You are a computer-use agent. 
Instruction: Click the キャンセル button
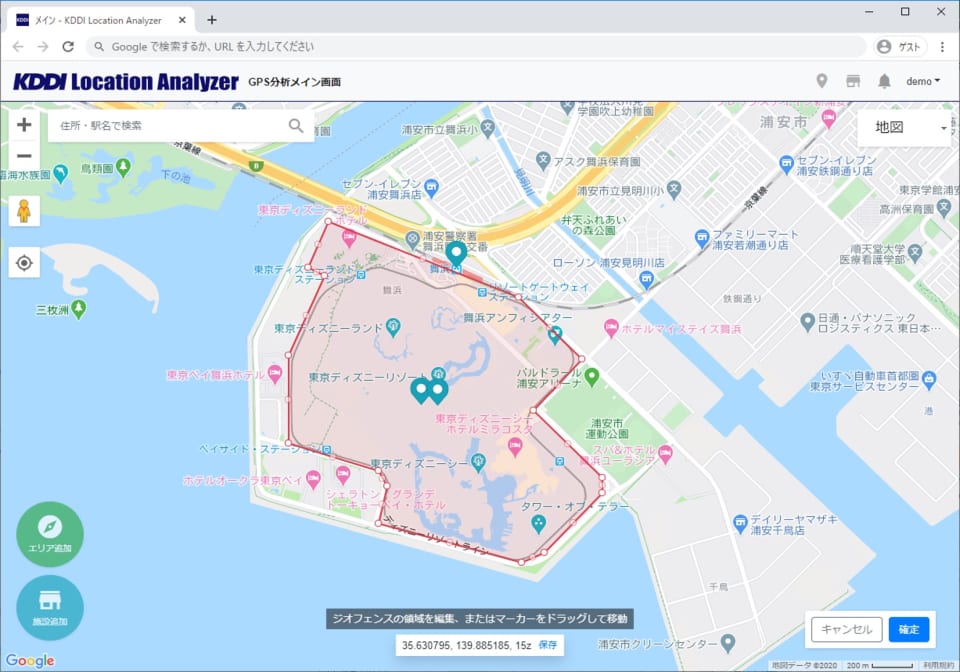pyautogui.click(x=846, y=629)
